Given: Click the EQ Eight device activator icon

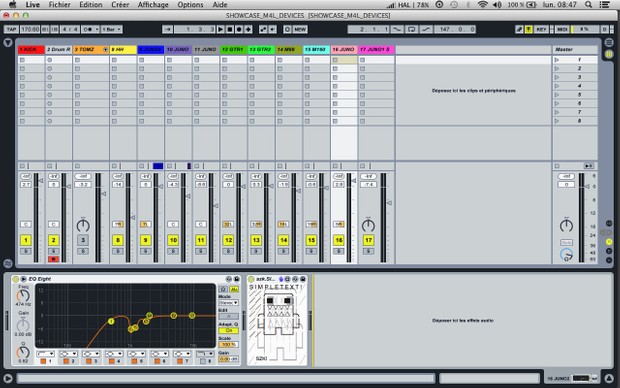Looking at the screenshot, I should 15,279.
